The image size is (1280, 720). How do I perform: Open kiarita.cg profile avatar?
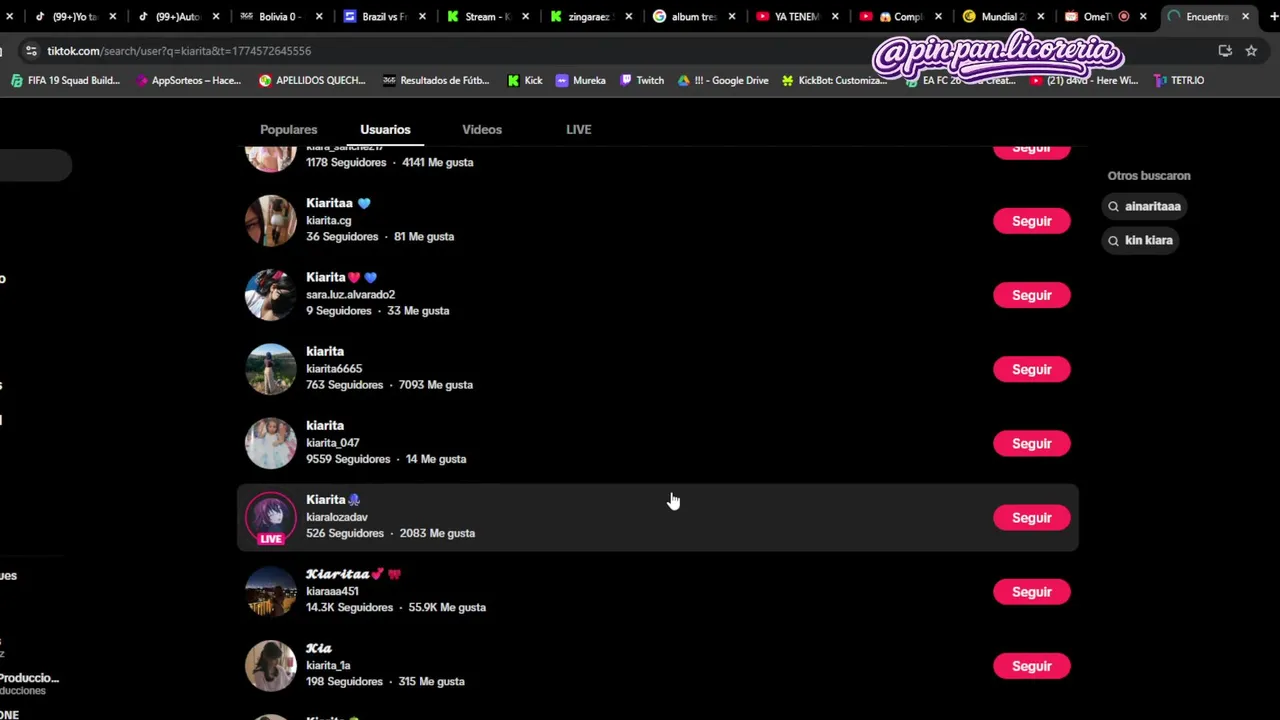pyautogui.click(x=271, y=220)
